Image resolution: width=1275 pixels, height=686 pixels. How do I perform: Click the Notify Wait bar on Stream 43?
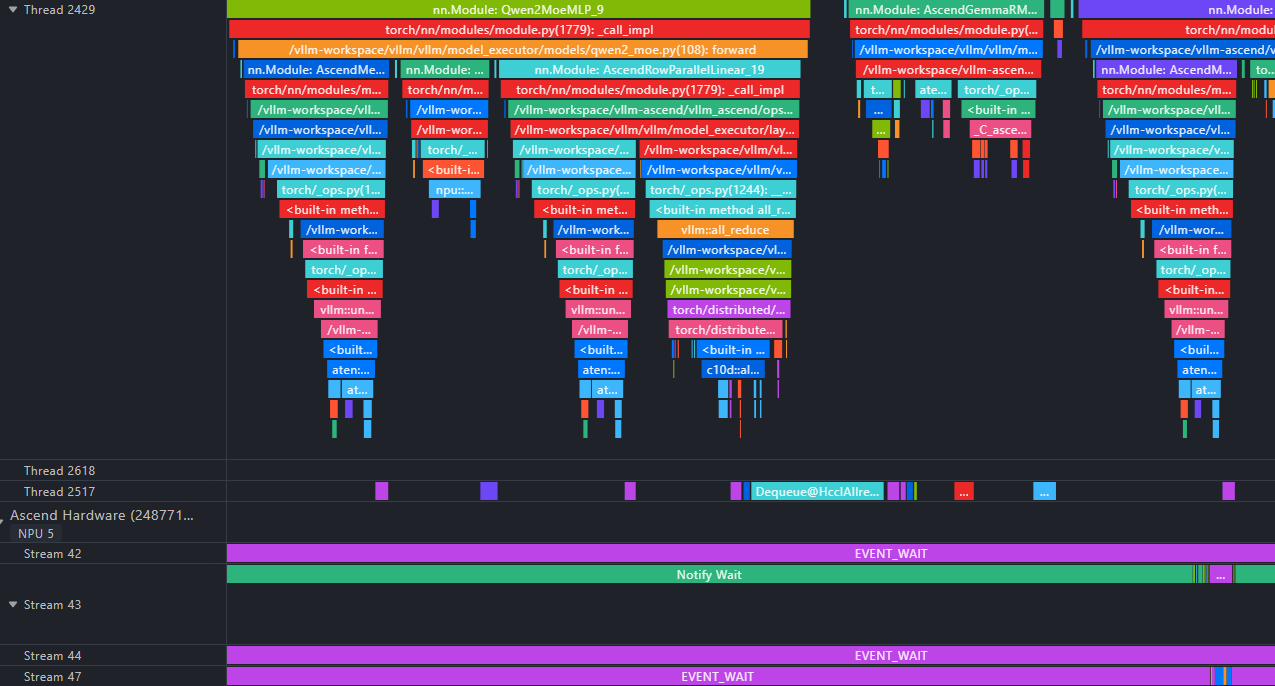point(709,574)
